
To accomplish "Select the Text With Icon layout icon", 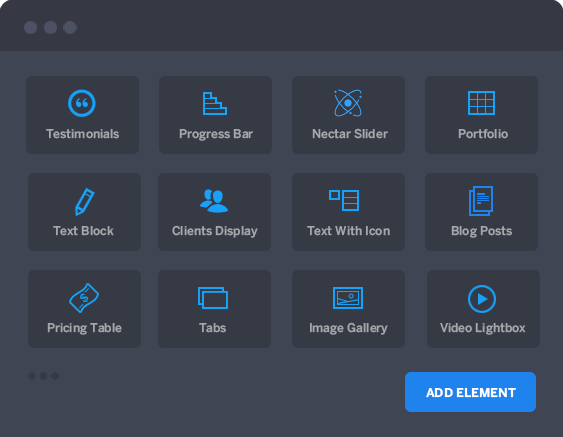I will (x=344, y=200).
